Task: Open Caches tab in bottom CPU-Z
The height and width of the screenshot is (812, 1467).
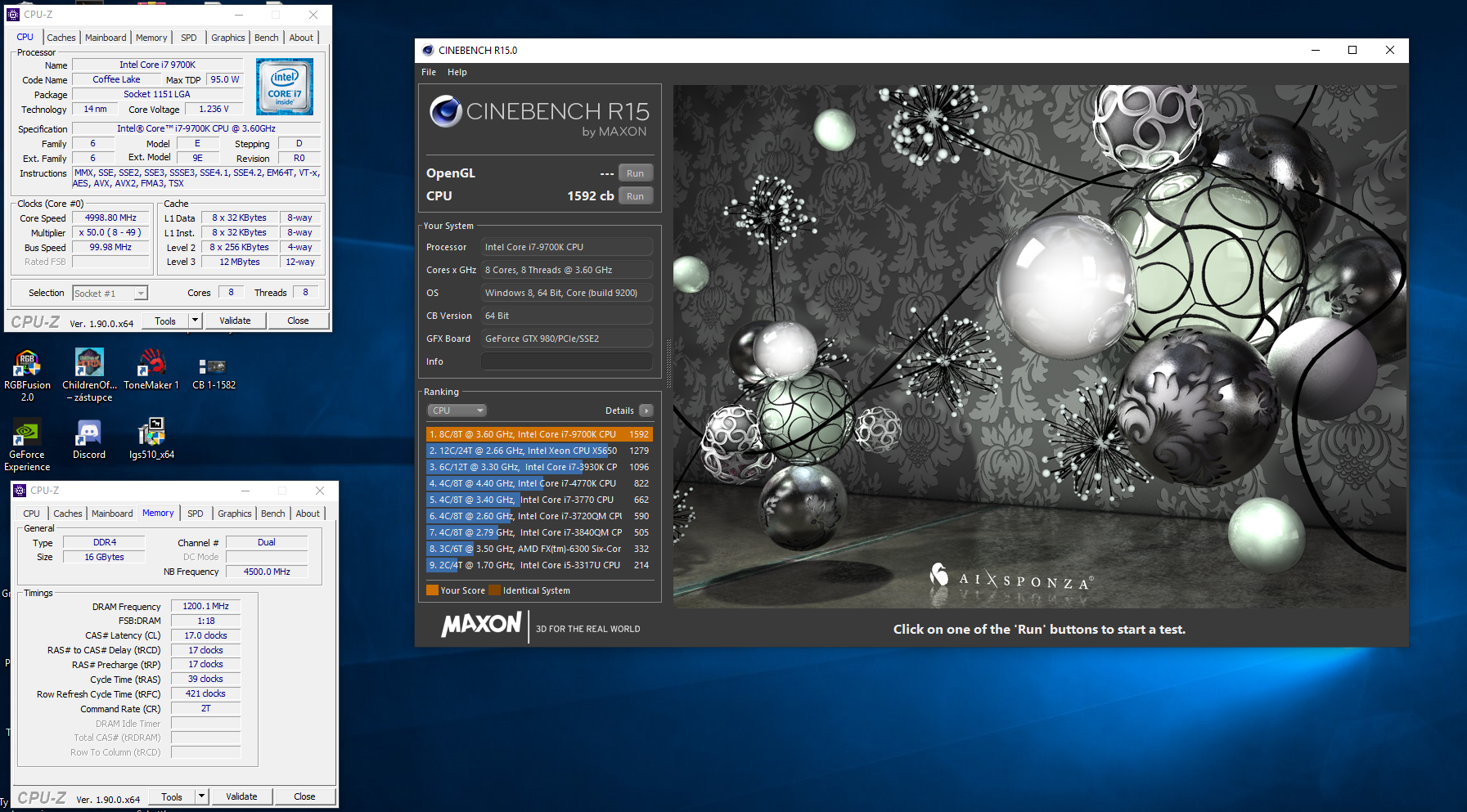Action: (68, 514)
